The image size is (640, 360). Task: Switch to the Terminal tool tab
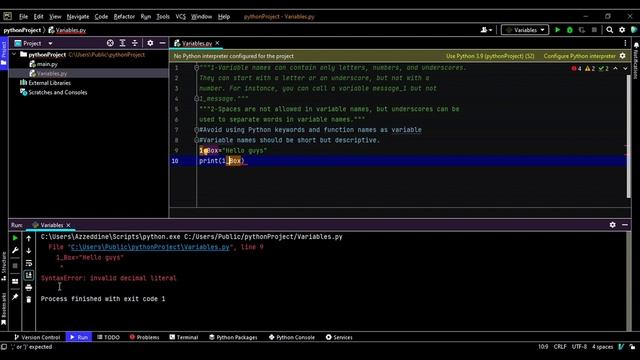(184, 337)
